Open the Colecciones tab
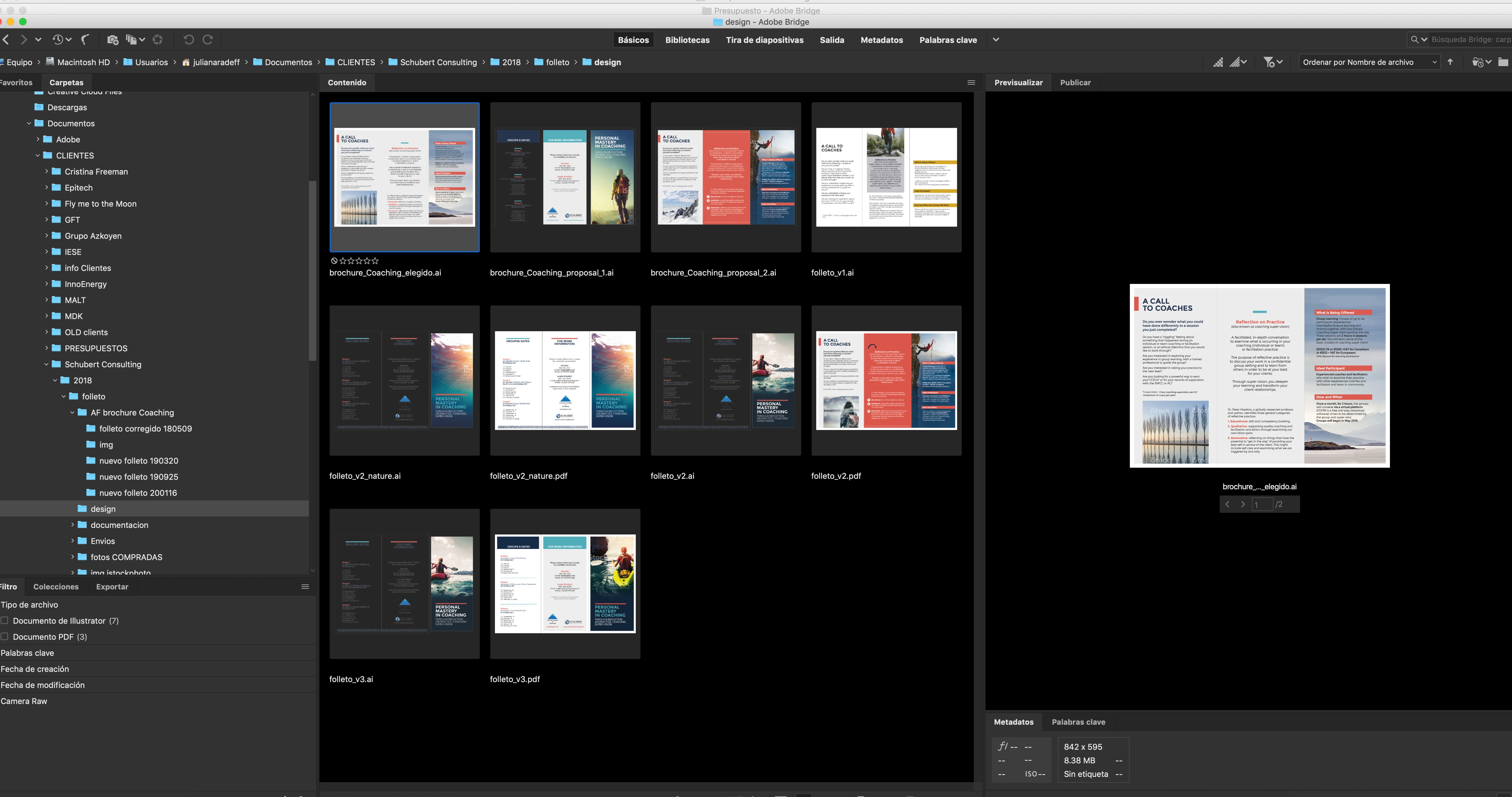 pos(56,586)
